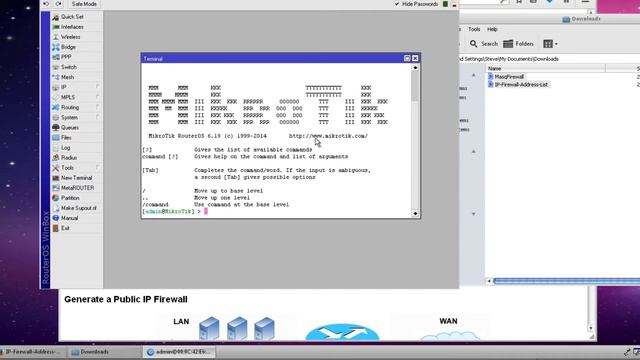Open the Queues section icon
This screenshot has width=640, height=360.
tap(56, 127)
